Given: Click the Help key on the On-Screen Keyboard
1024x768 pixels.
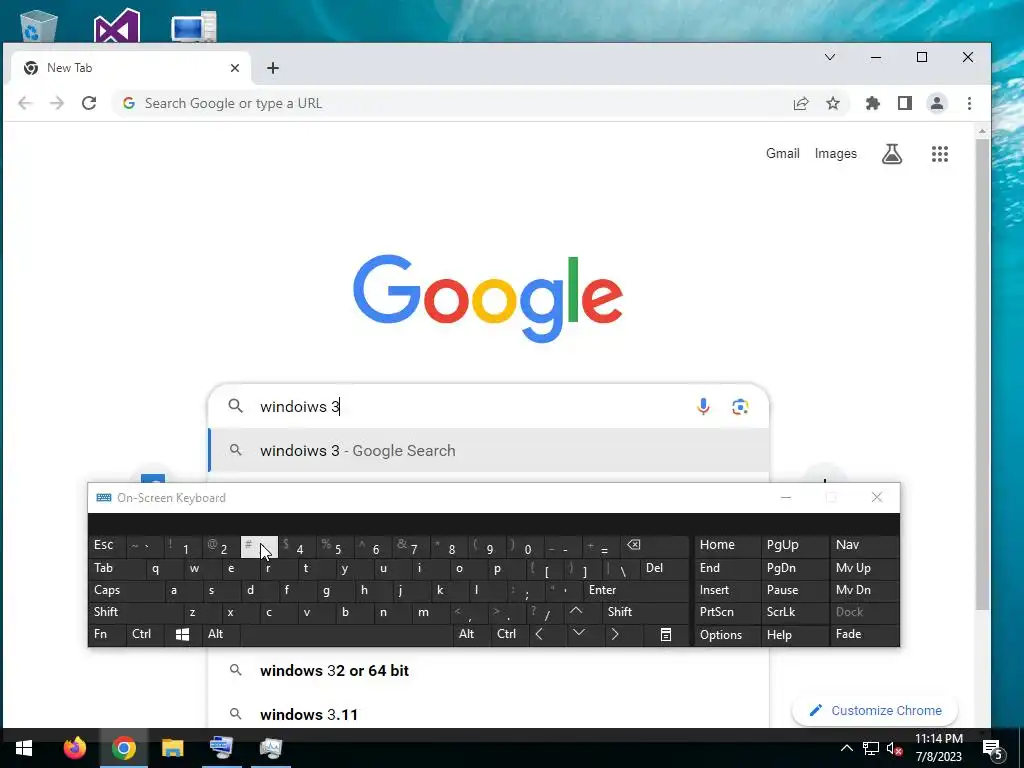Looking at the screenshot, I should coord(794,634).
